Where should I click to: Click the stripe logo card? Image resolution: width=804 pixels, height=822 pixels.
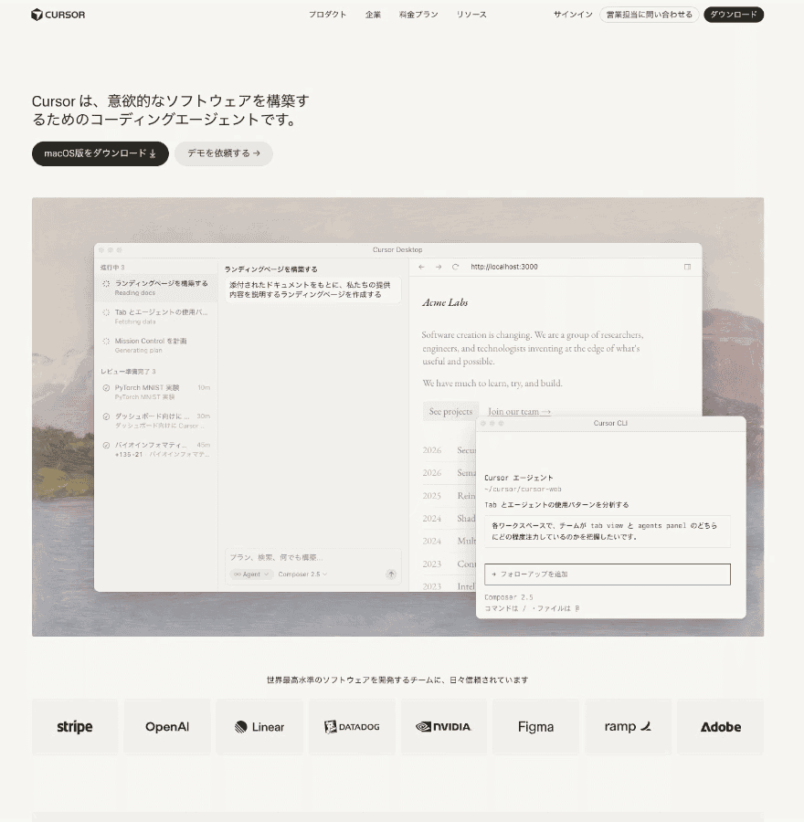(75, 727)
